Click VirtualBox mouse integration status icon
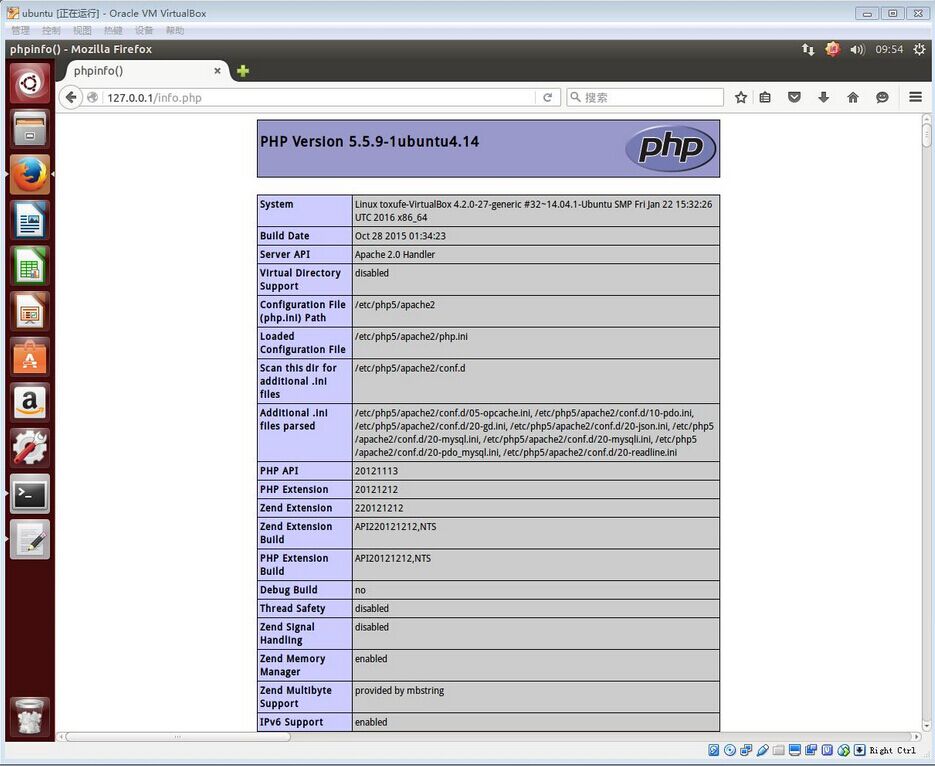This screenshot has width=935, height=766. [843, 751]
